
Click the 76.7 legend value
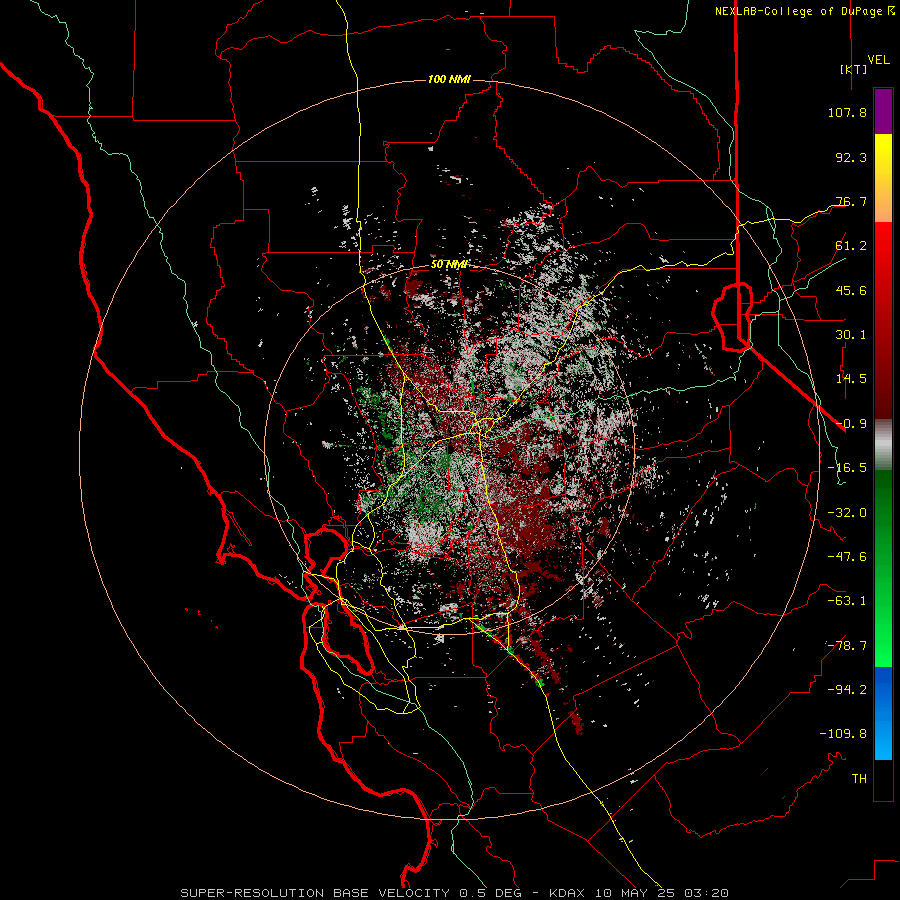(851, 201)
